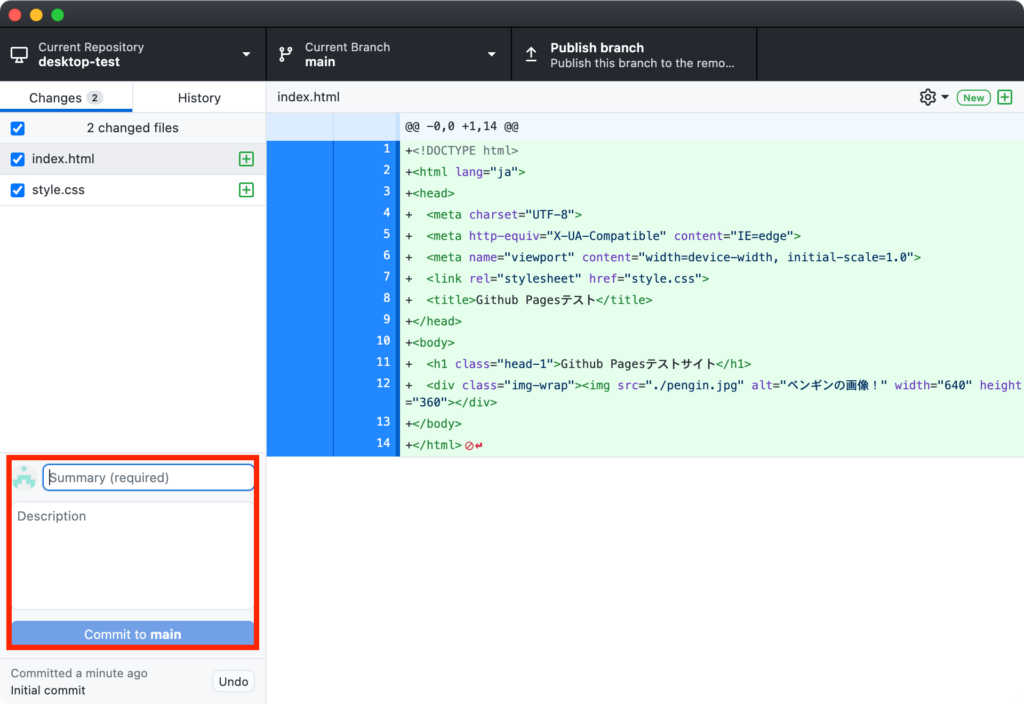
Task: Click line number 1 in diff gutter
Action: coord(387,149)
